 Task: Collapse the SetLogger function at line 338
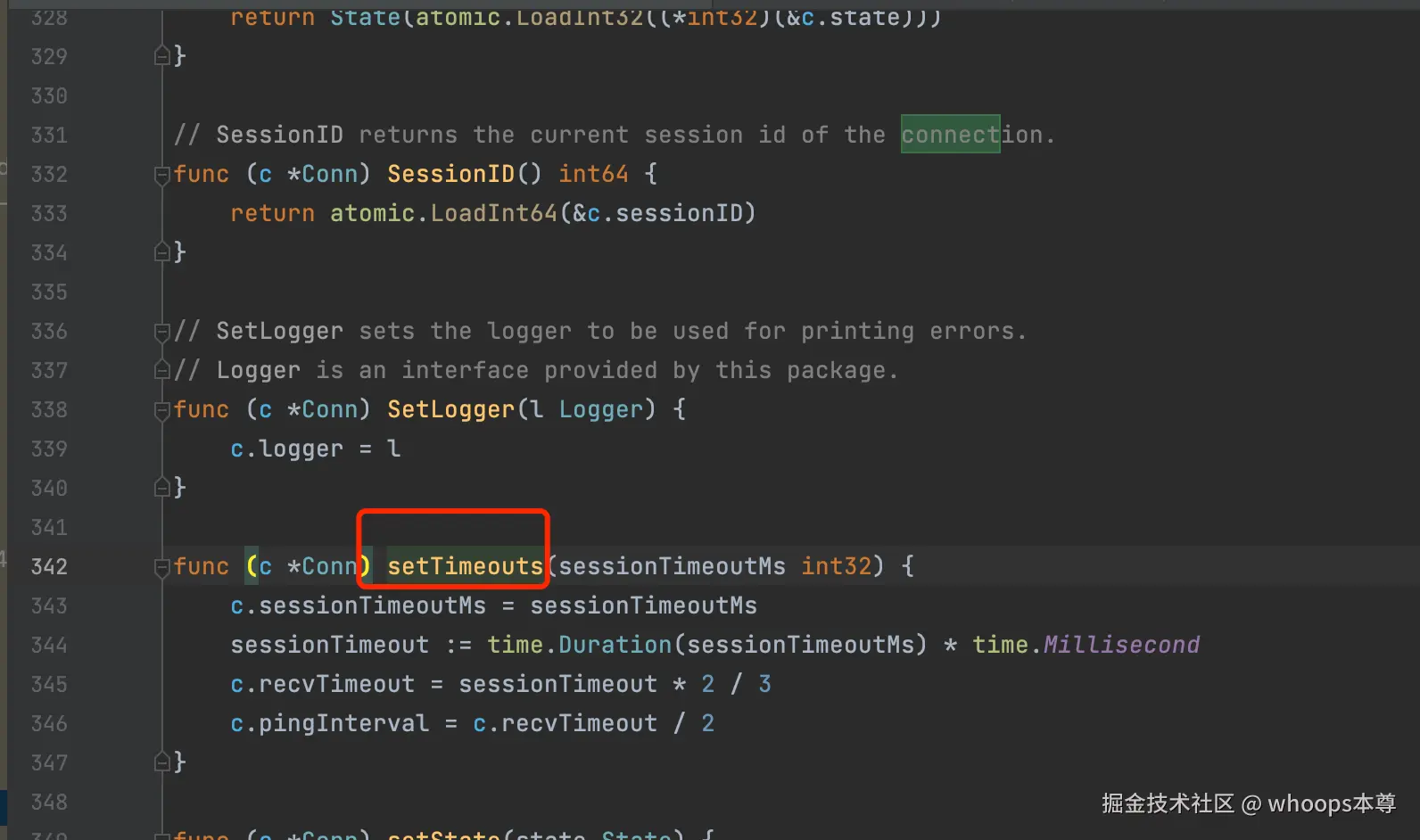coord(162,410)
